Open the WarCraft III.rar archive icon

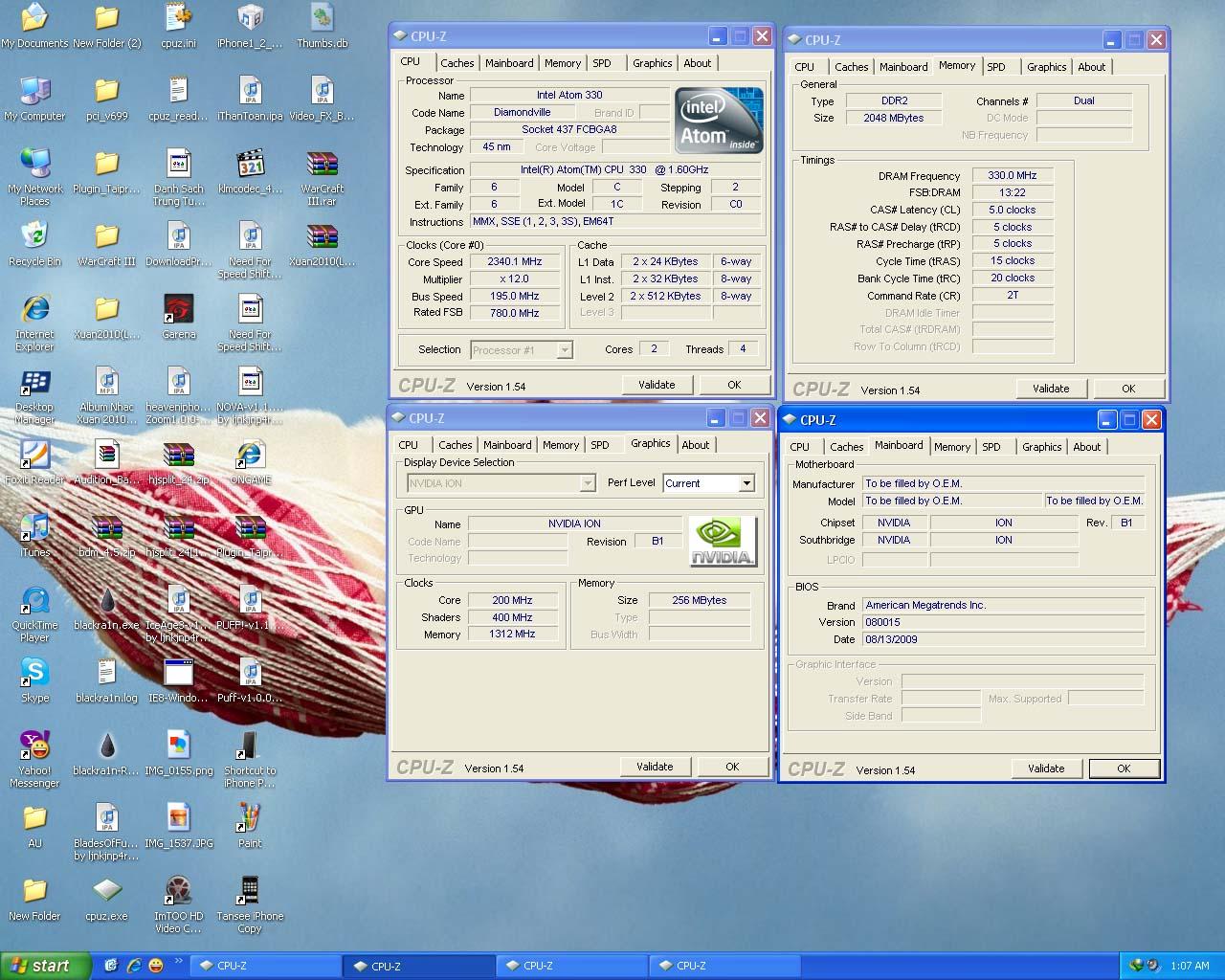(x=323, y=178)
